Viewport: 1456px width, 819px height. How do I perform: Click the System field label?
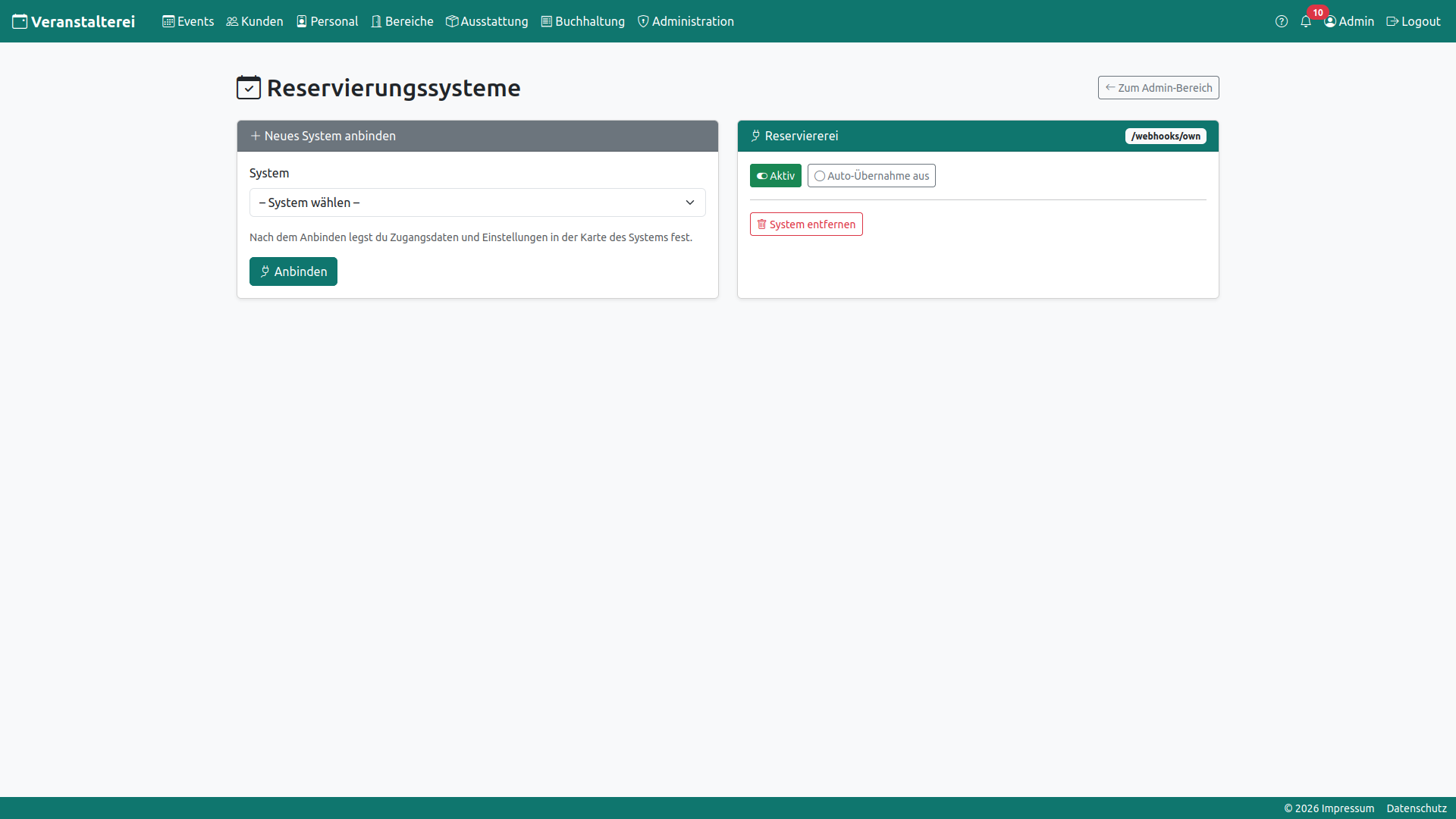point(269,173)
